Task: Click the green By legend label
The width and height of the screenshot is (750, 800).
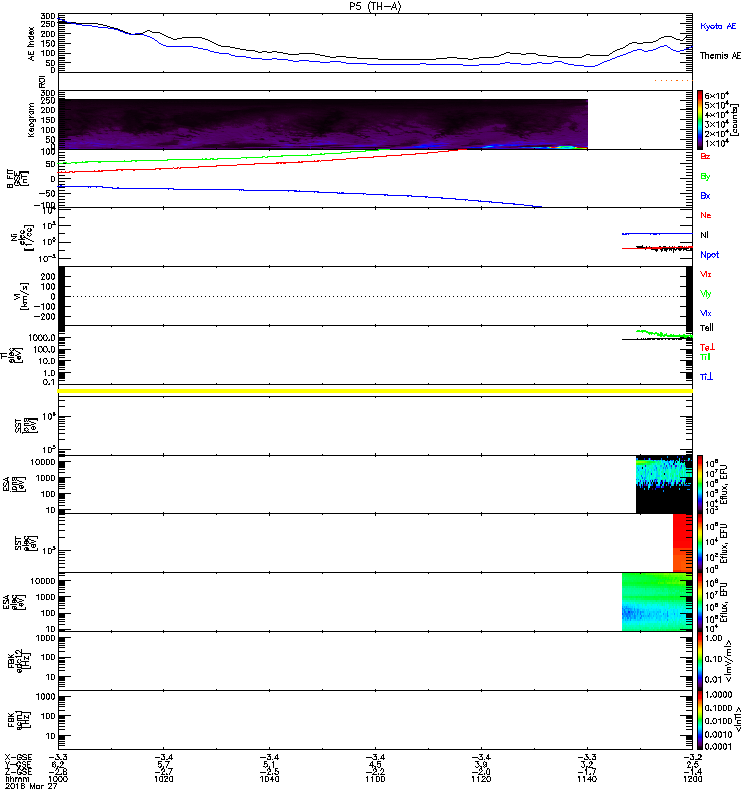Action: coord(705,177)
